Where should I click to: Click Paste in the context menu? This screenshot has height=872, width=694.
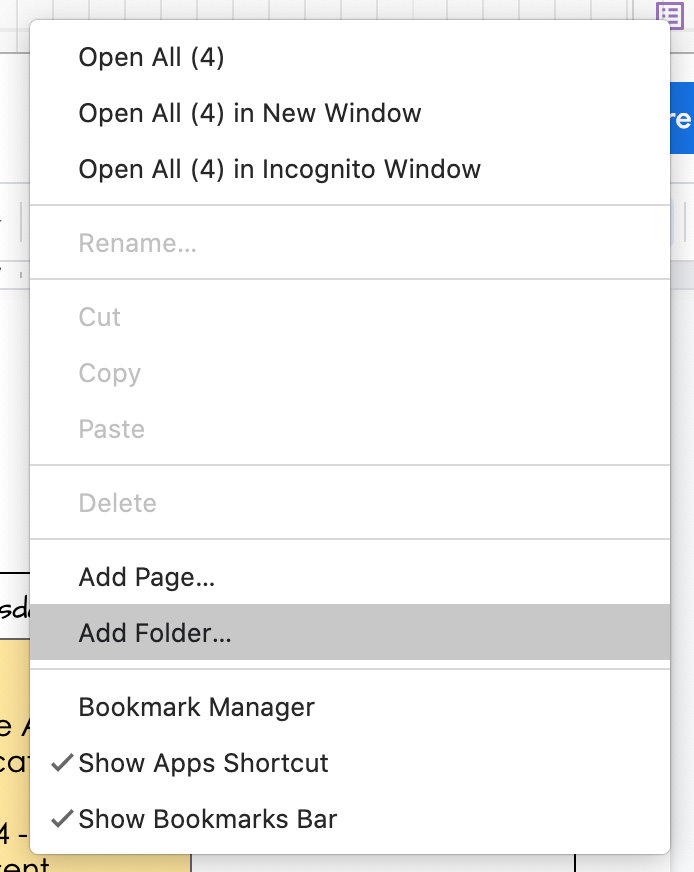click(x=112, y=429)
